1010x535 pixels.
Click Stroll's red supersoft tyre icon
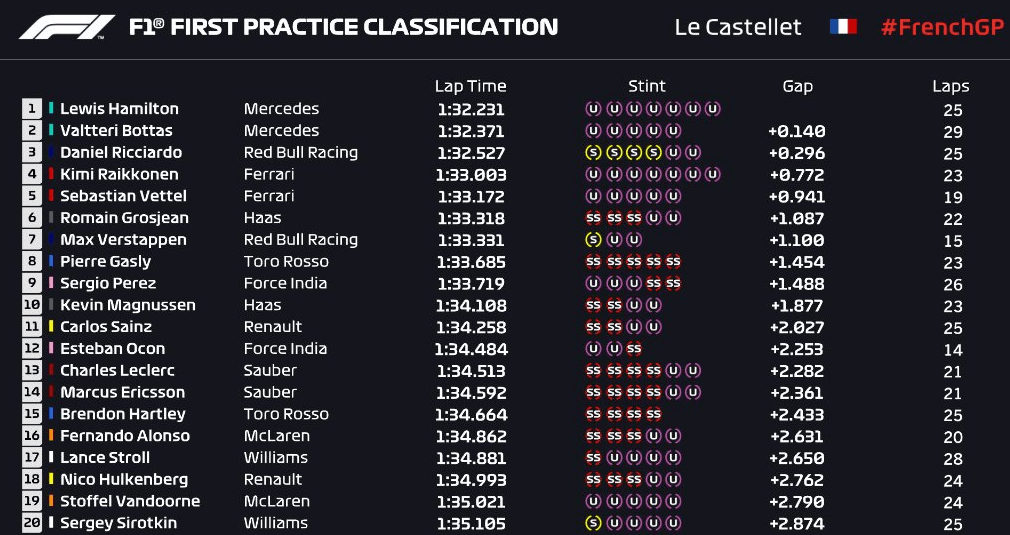pyautogui.click(x=593, y=458)
